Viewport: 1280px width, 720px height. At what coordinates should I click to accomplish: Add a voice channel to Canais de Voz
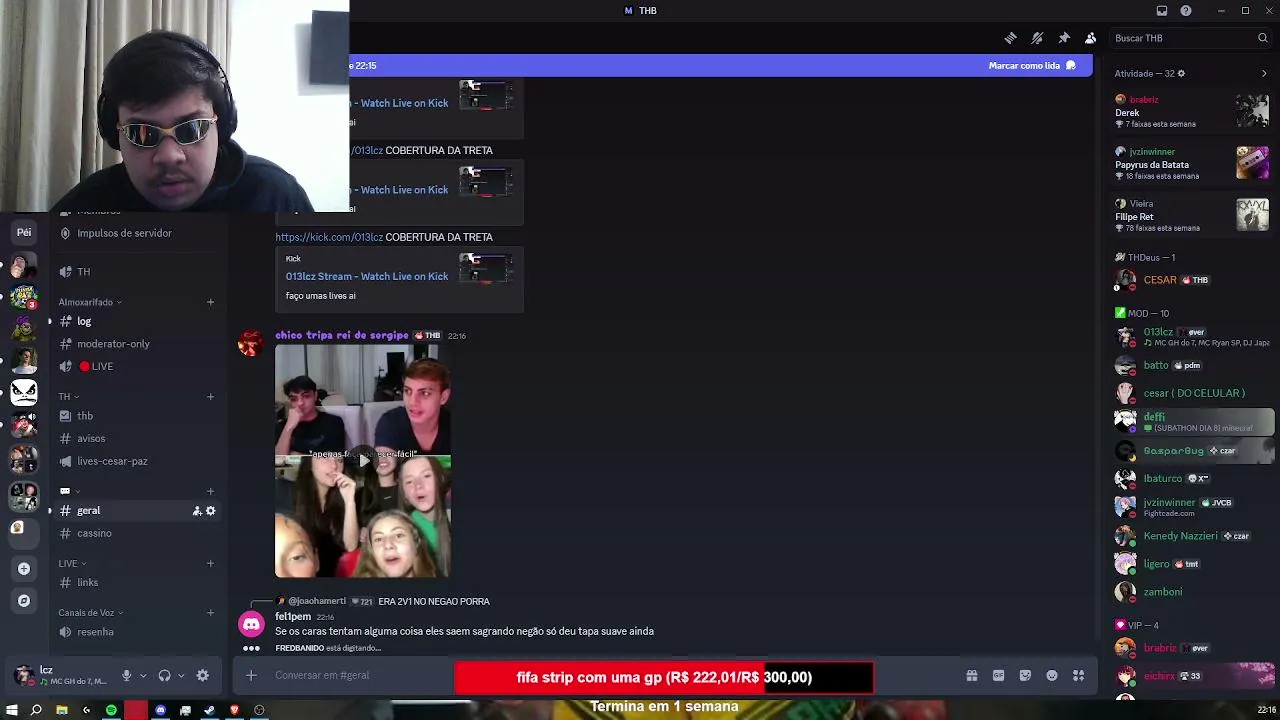coord(210,613)
